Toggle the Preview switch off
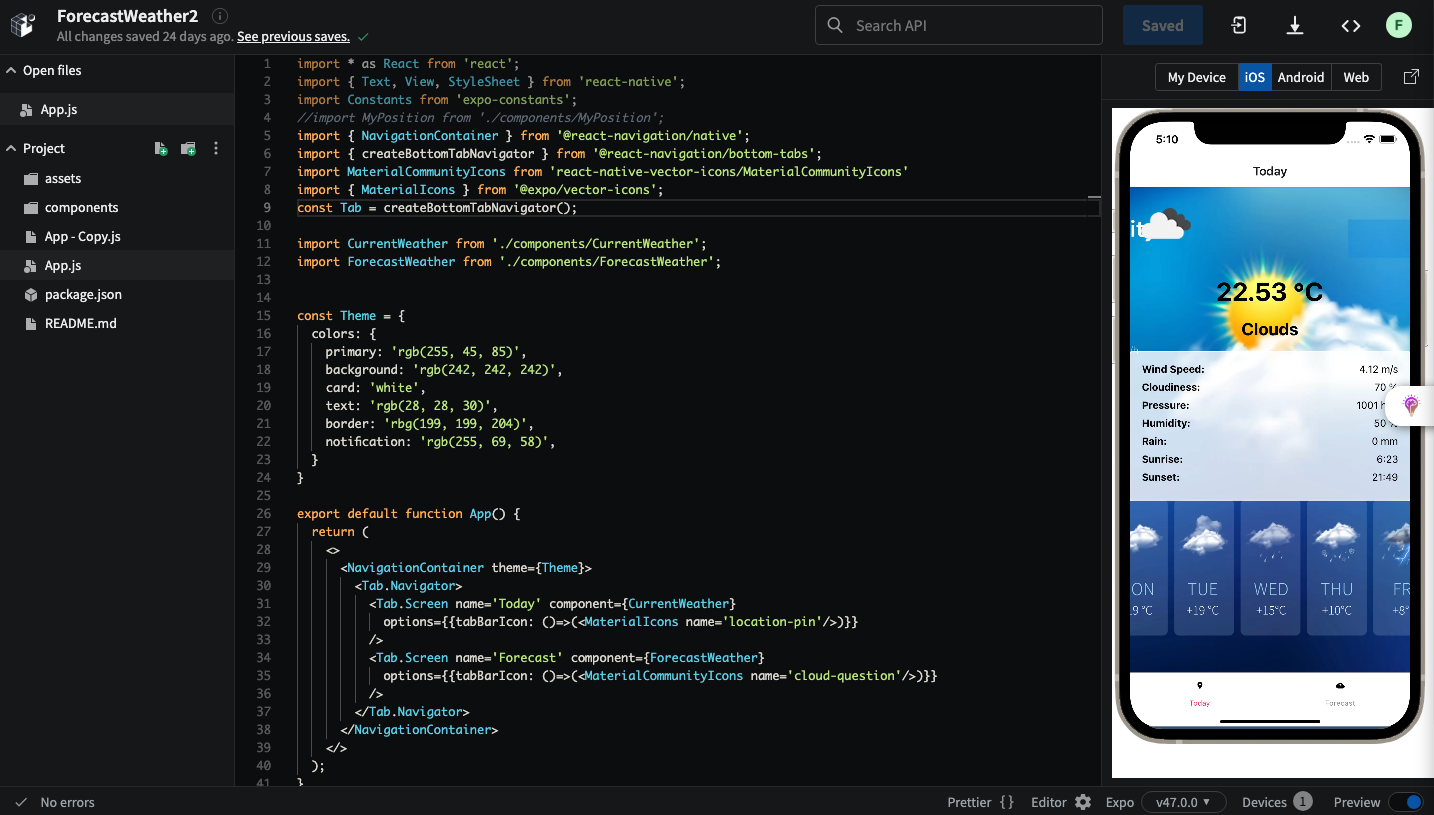1434x815 pixels. tap(1407, 802)
